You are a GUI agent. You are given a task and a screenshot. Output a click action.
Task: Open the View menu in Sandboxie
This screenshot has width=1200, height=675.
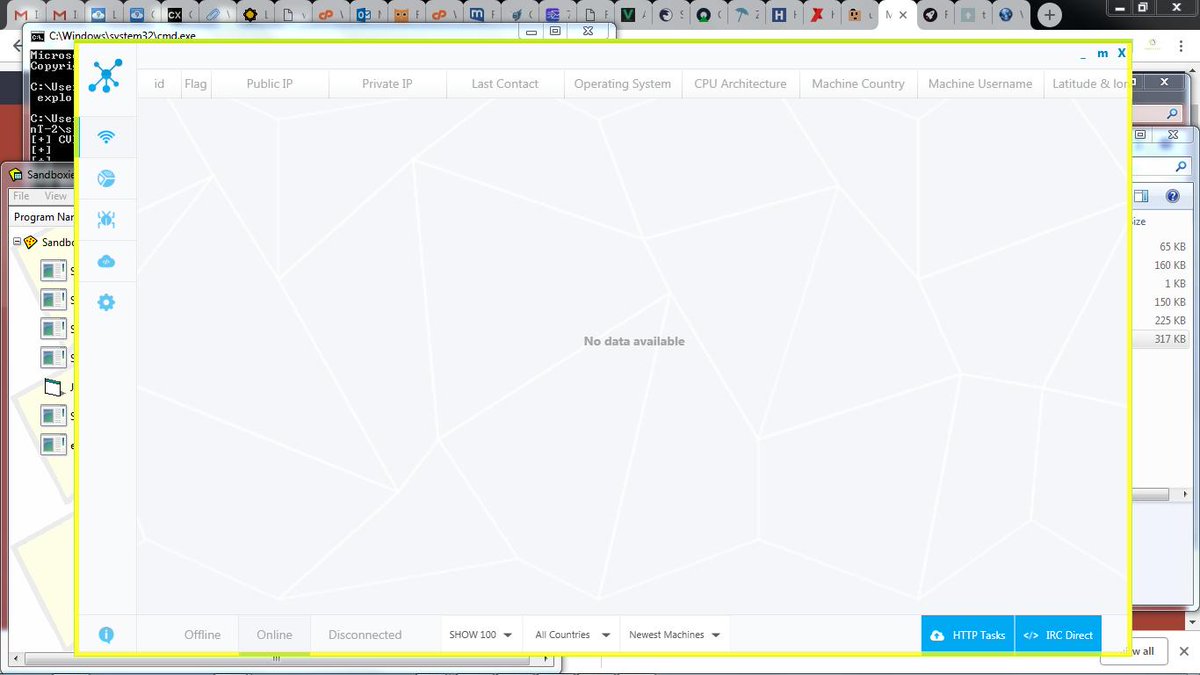pos(55,196)
